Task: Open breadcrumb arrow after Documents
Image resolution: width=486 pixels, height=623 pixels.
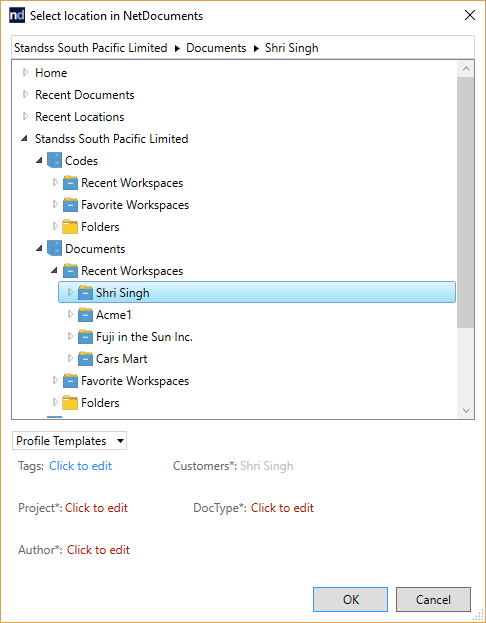Action: [256, 48]
